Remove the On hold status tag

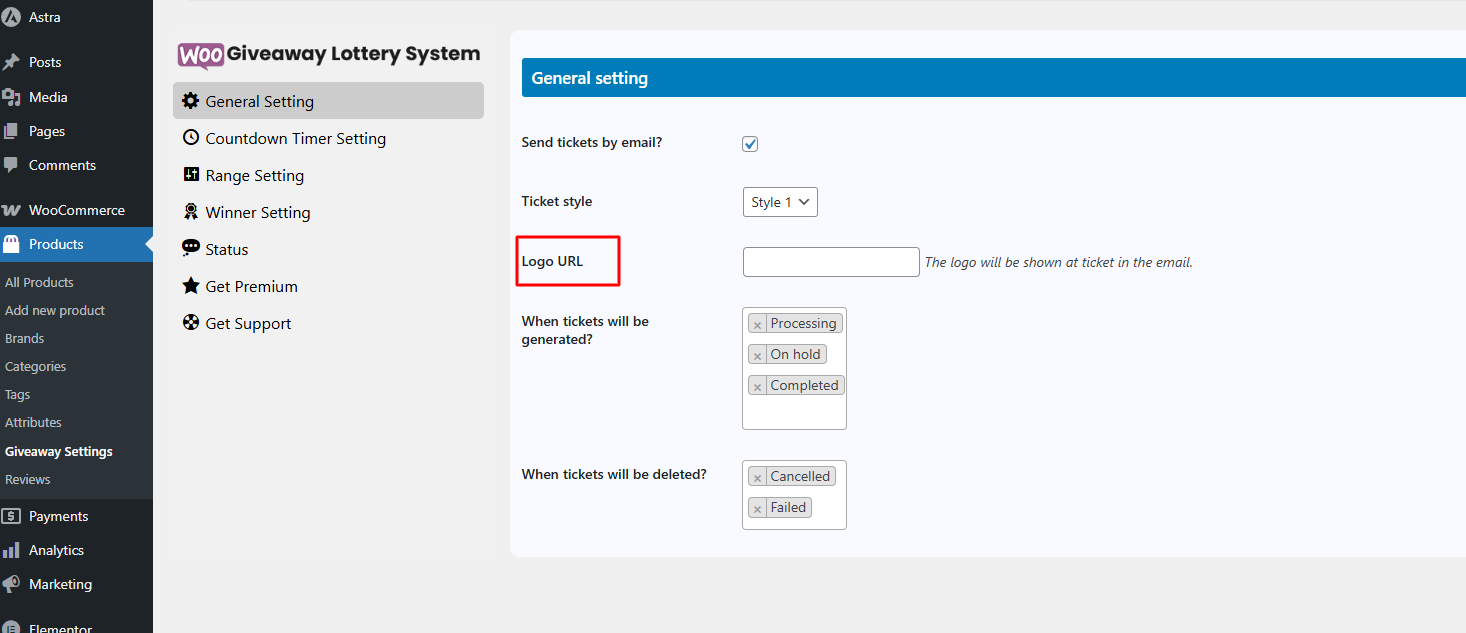click(x=757, y=355)
